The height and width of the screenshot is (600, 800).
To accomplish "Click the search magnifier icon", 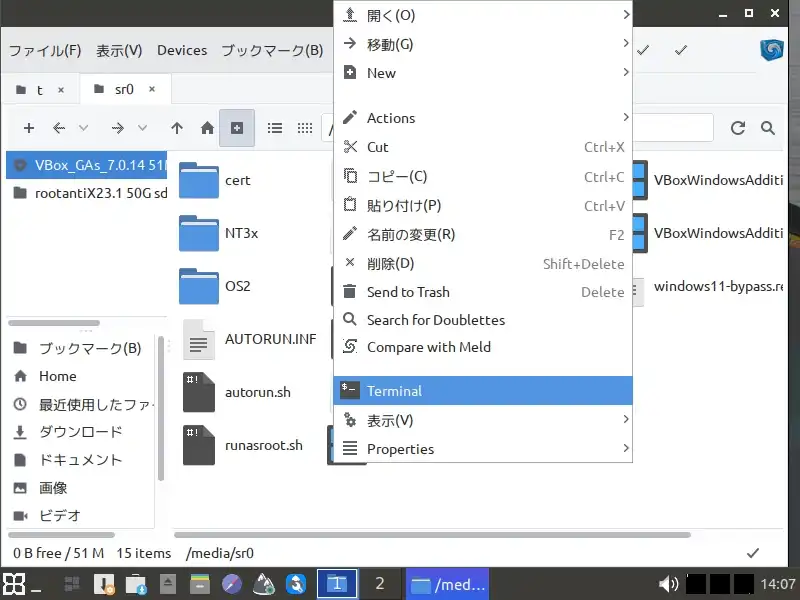I will tap(768, 128).
